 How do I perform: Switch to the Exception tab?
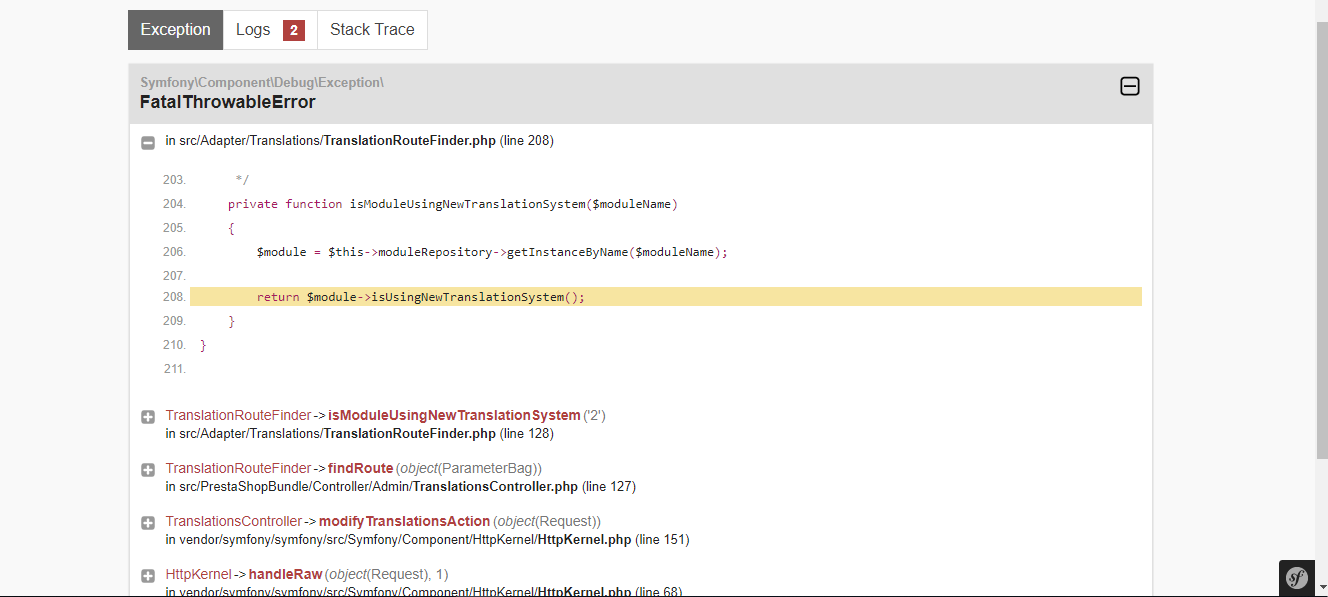pos(175,30)
